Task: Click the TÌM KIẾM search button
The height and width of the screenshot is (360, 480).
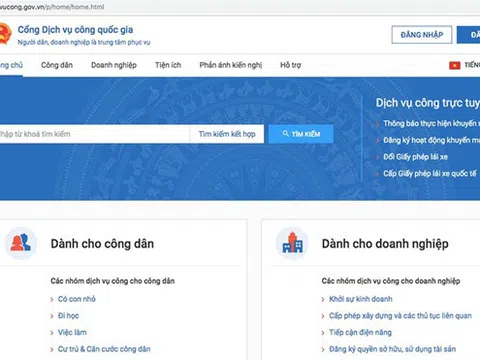Action: point(301,134)
